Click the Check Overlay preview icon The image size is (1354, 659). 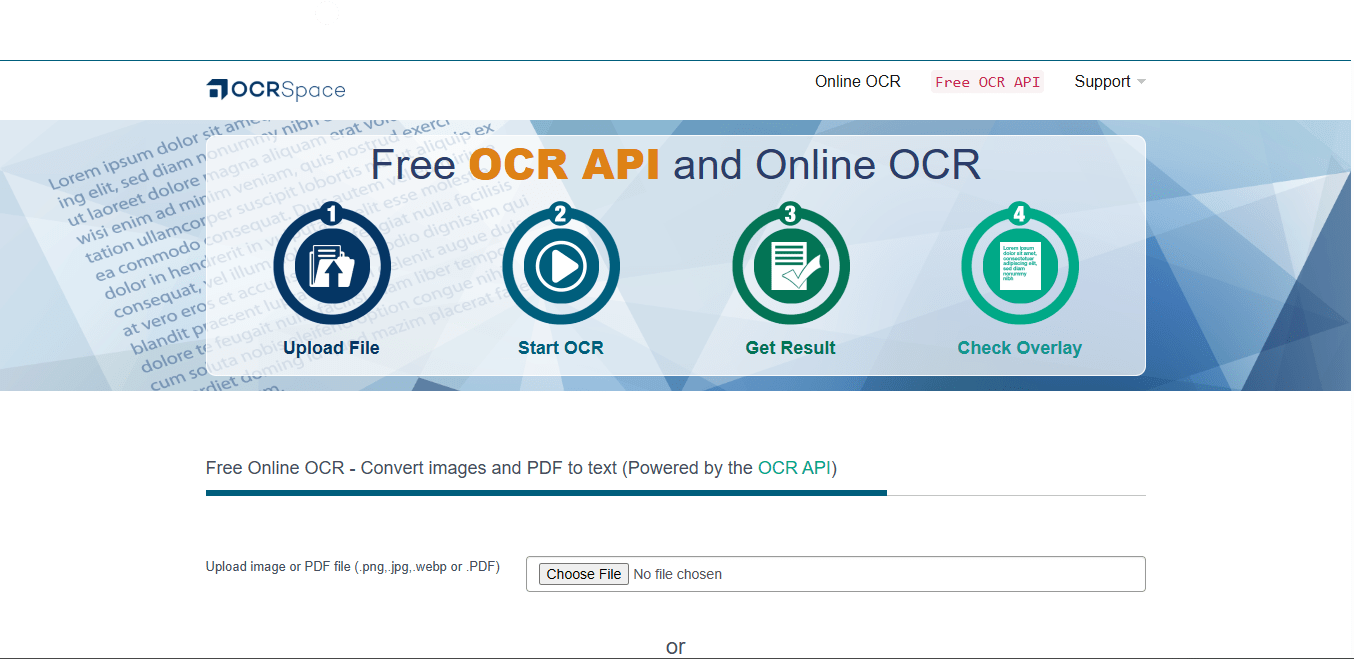[x=1019, y=265]
